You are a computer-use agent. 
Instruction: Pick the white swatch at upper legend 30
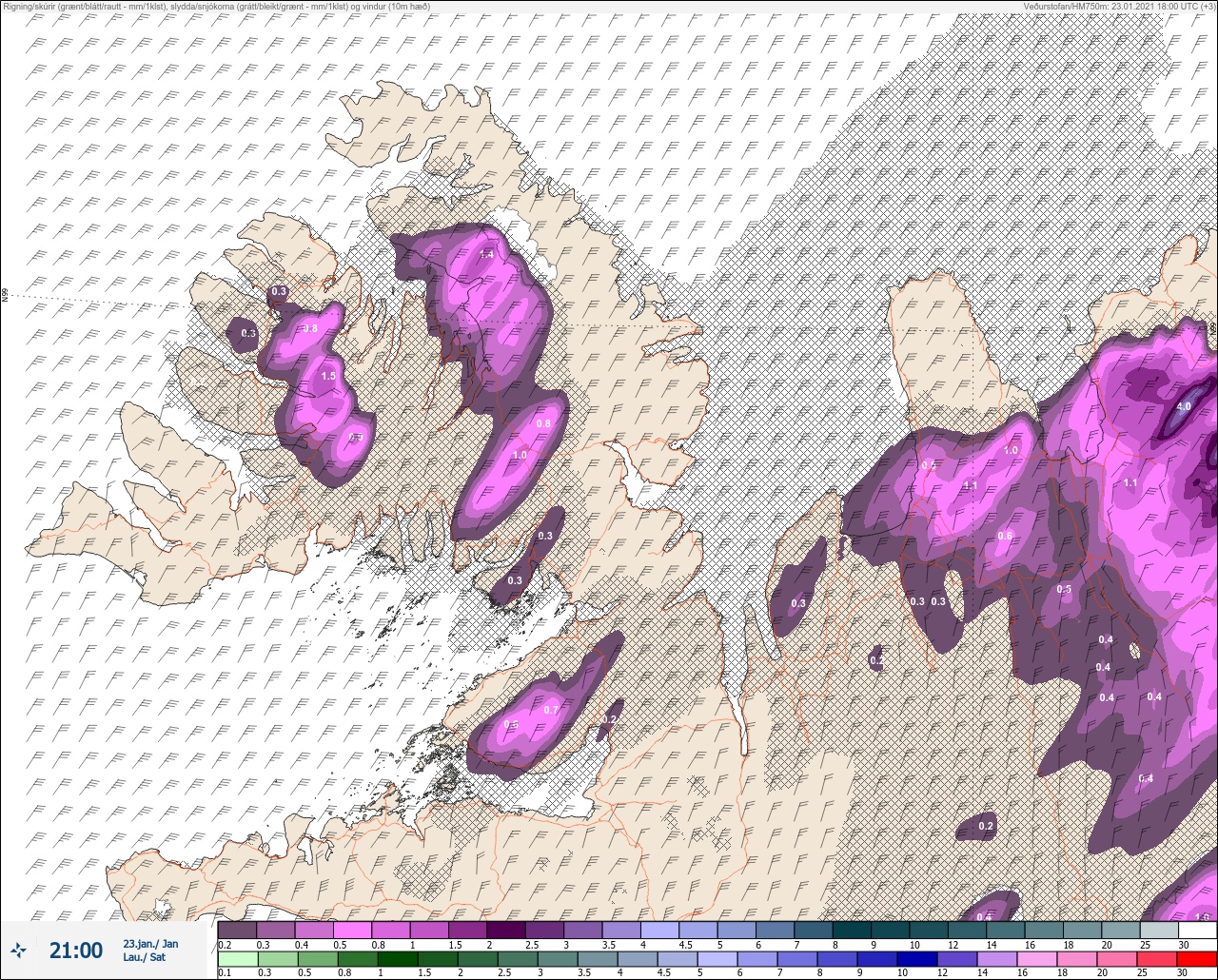click(x=1198, y=930)
